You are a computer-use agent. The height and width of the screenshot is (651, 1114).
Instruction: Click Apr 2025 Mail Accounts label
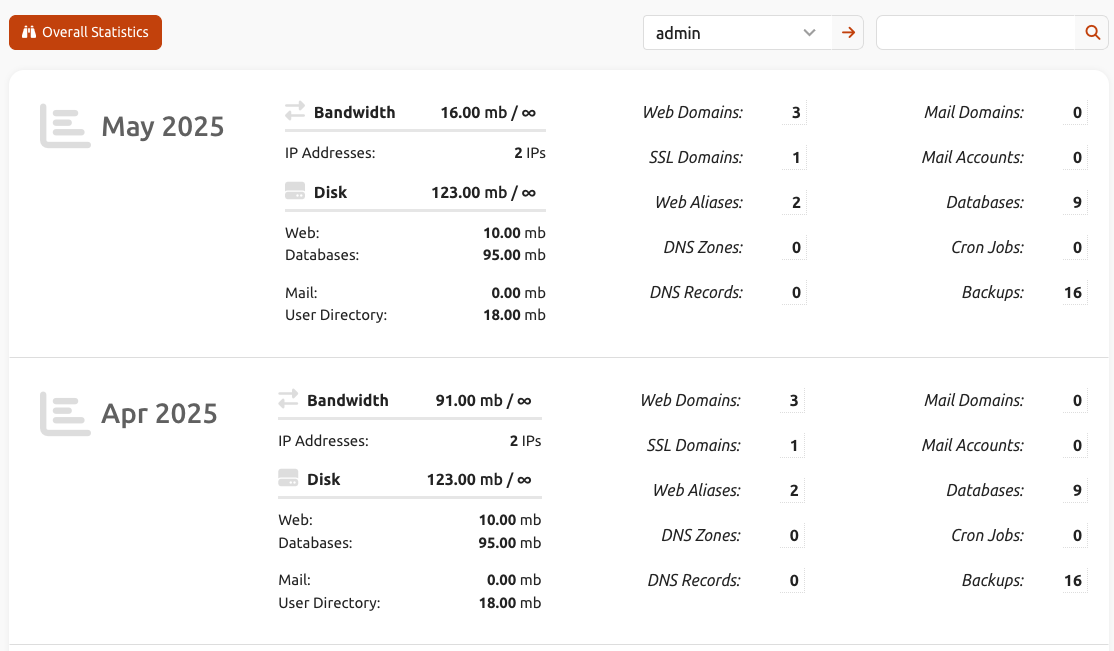click(973, 445)
